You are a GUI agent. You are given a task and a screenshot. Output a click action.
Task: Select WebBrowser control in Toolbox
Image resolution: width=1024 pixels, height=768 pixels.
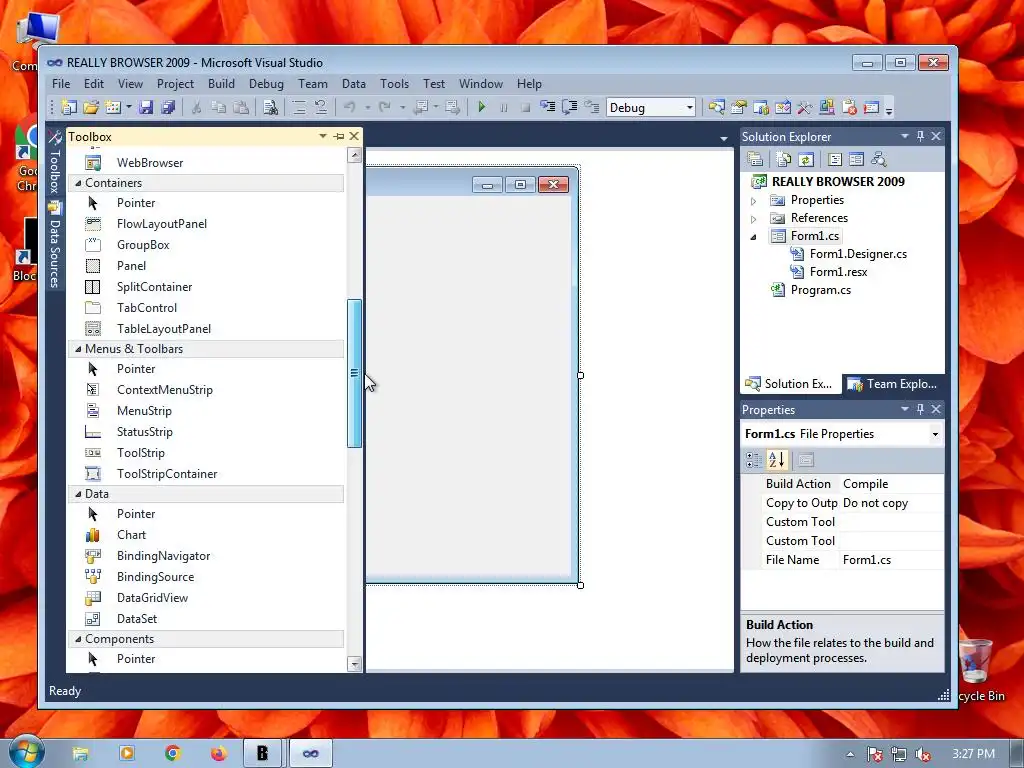(150, 163)
